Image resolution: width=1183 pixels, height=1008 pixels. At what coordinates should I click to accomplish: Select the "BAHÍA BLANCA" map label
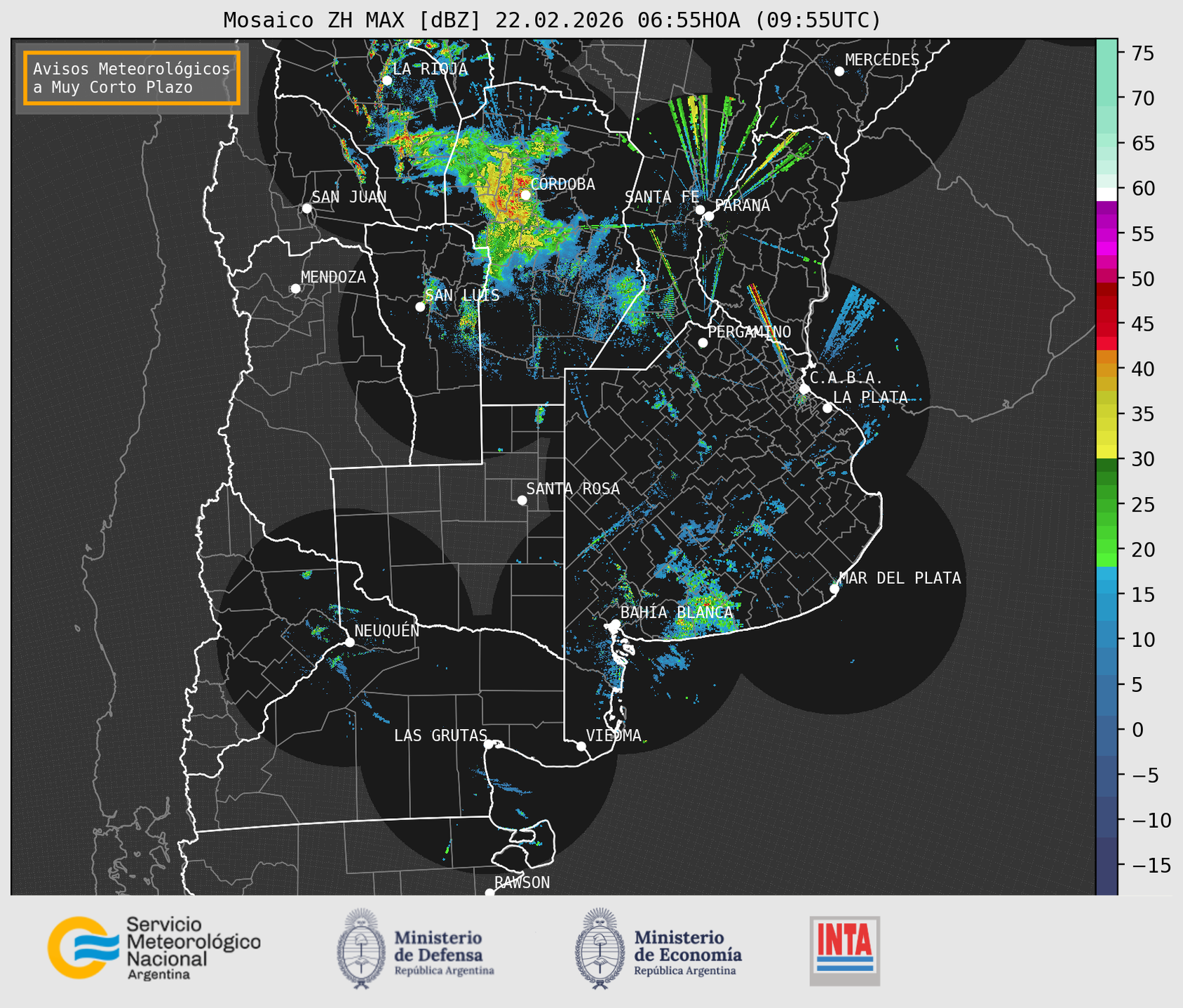click(x=677, y=613)
